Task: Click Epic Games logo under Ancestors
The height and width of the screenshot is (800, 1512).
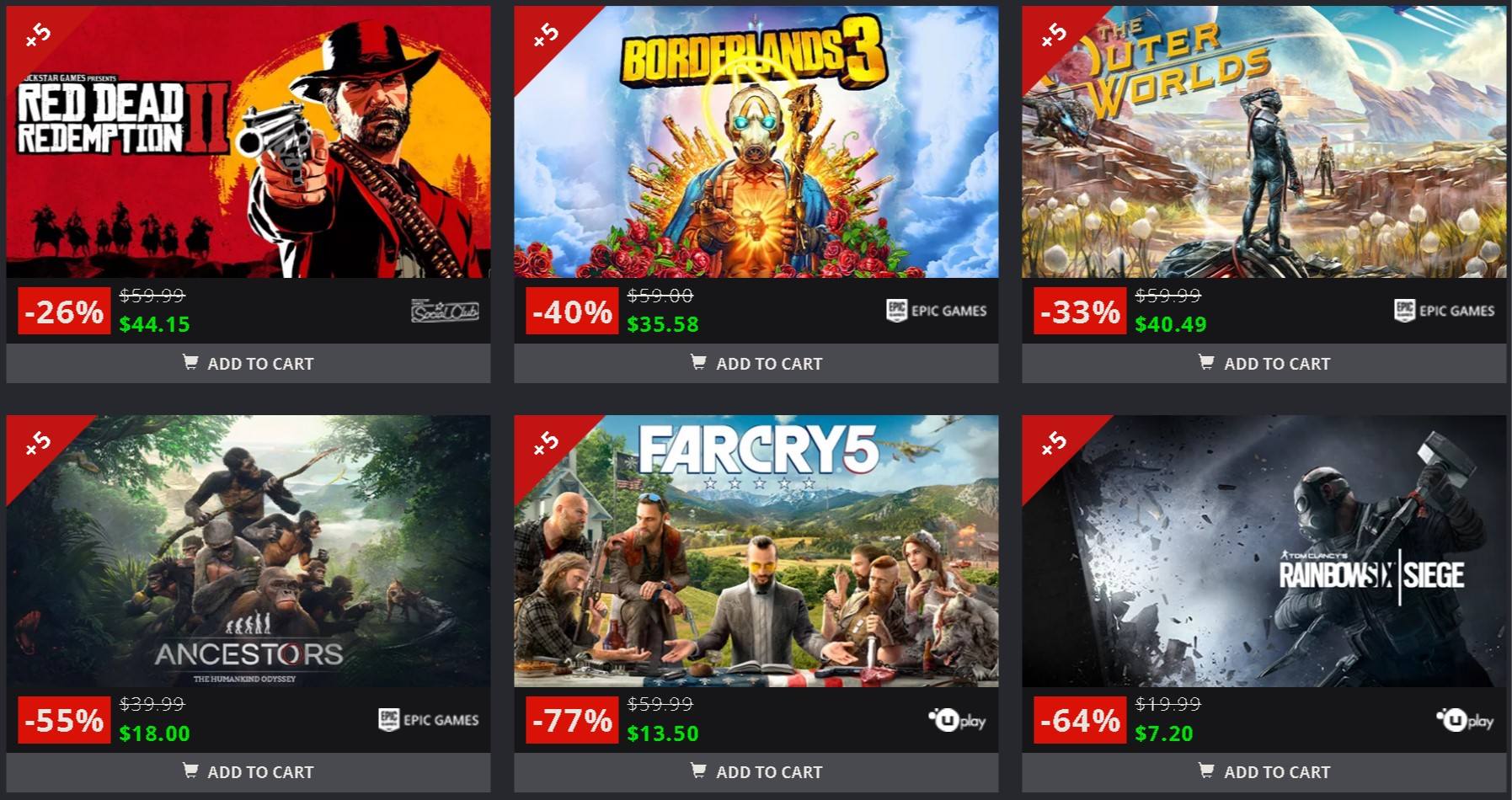Action: [428, 720]
